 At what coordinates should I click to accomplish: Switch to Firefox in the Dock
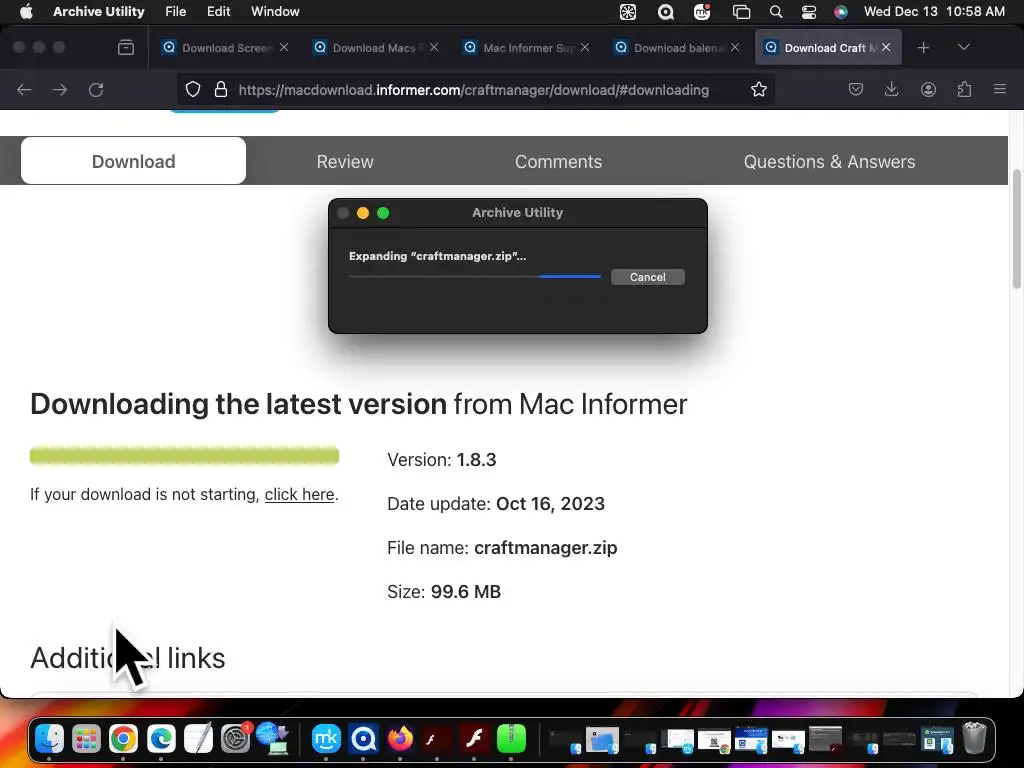(400, 739)
